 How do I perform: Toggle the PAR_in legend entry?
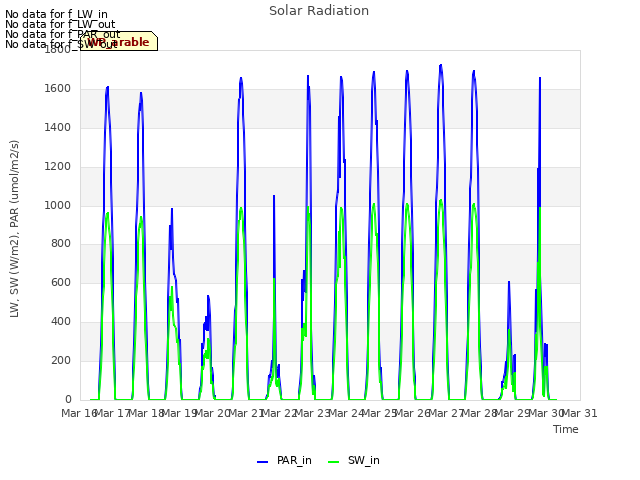[x=284, y=460]
